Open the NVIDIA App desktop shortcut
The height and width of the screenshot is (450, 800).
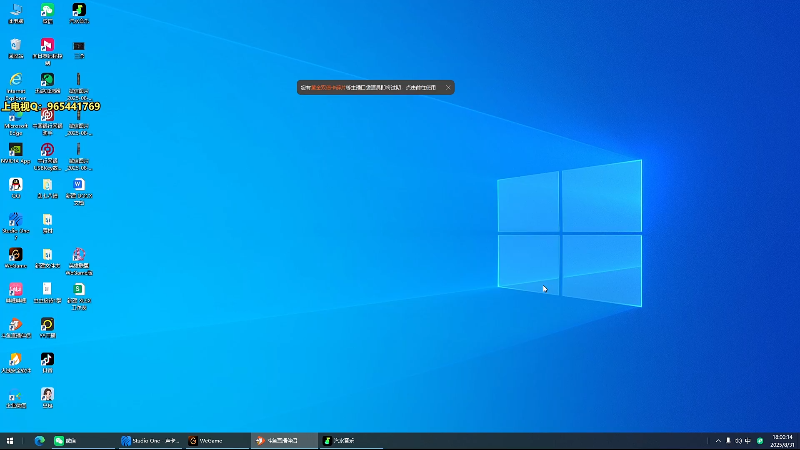click(x=16, y=153)
